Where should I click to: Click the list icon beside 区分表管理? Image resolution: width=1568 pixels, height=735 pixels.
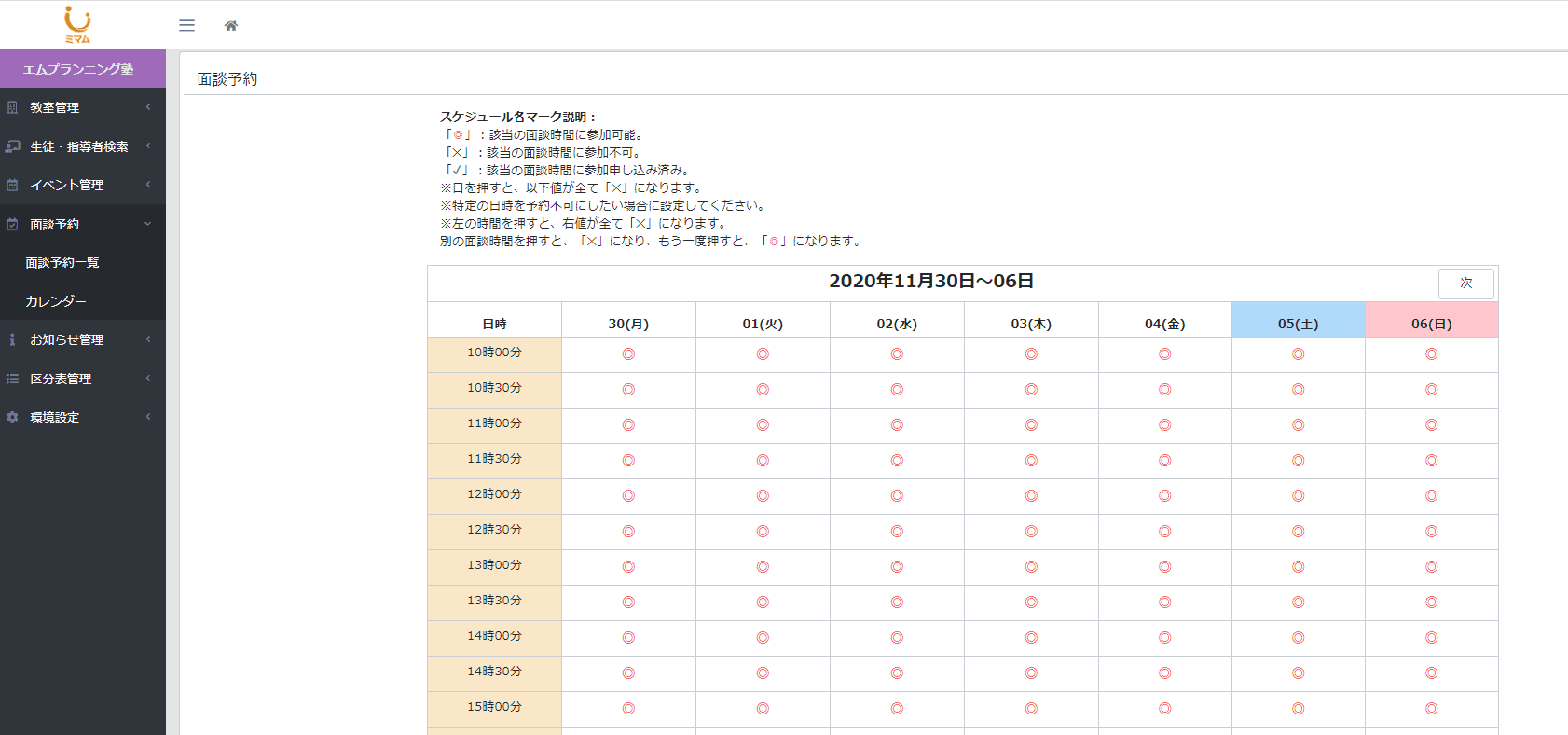[12, 379]
